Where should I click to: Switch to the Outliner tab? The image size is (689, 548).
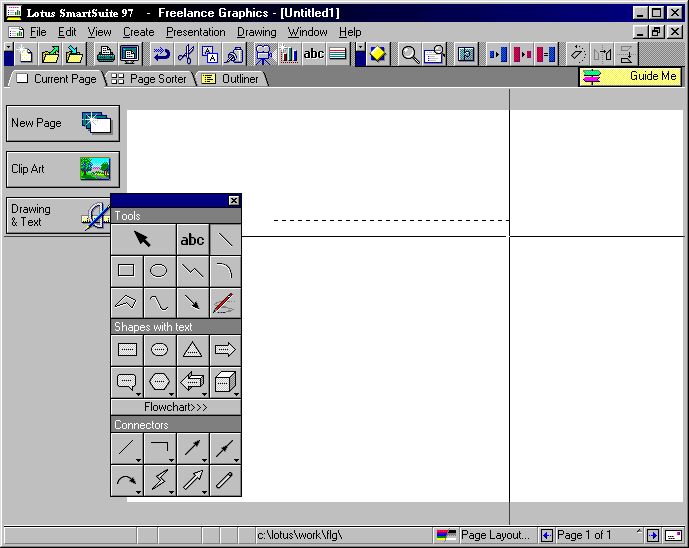pyautogui.click(x=231, y=79)
